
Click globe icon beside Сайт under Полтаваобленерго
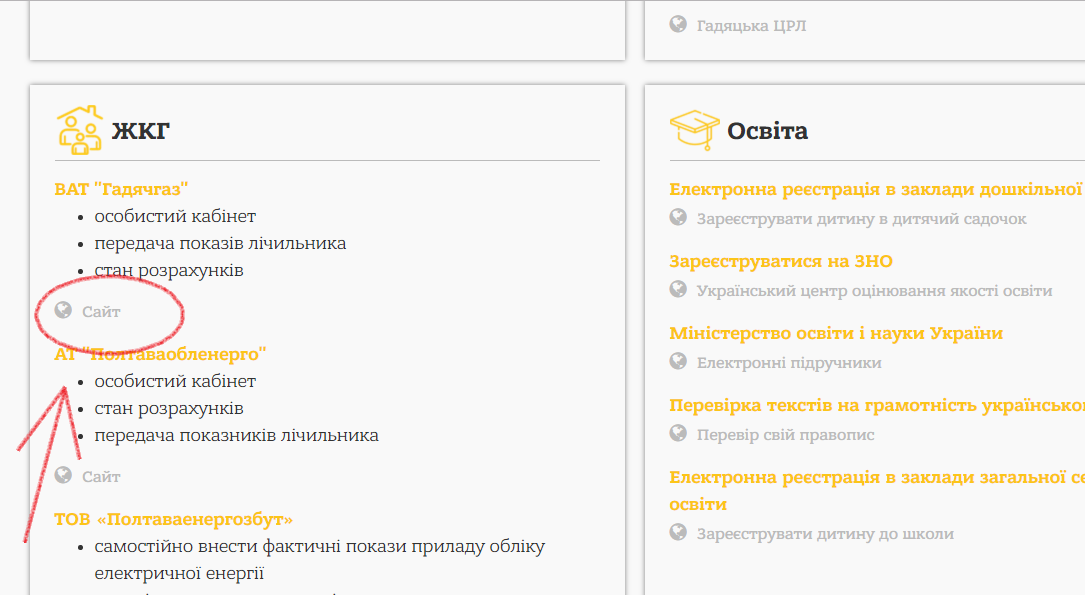pos(63,475)
